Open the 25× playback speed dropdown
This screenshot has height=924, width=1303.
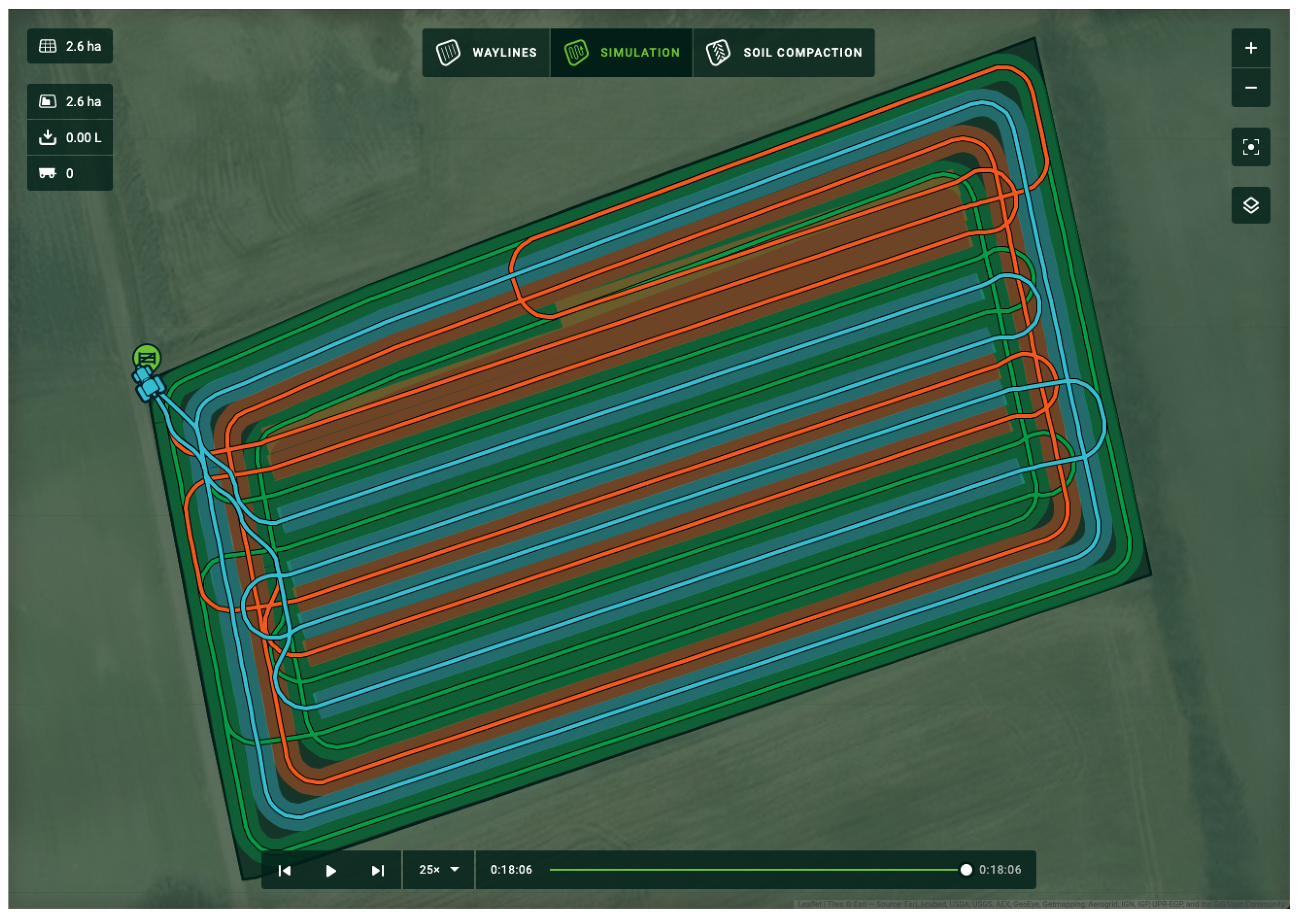(438, 869)
